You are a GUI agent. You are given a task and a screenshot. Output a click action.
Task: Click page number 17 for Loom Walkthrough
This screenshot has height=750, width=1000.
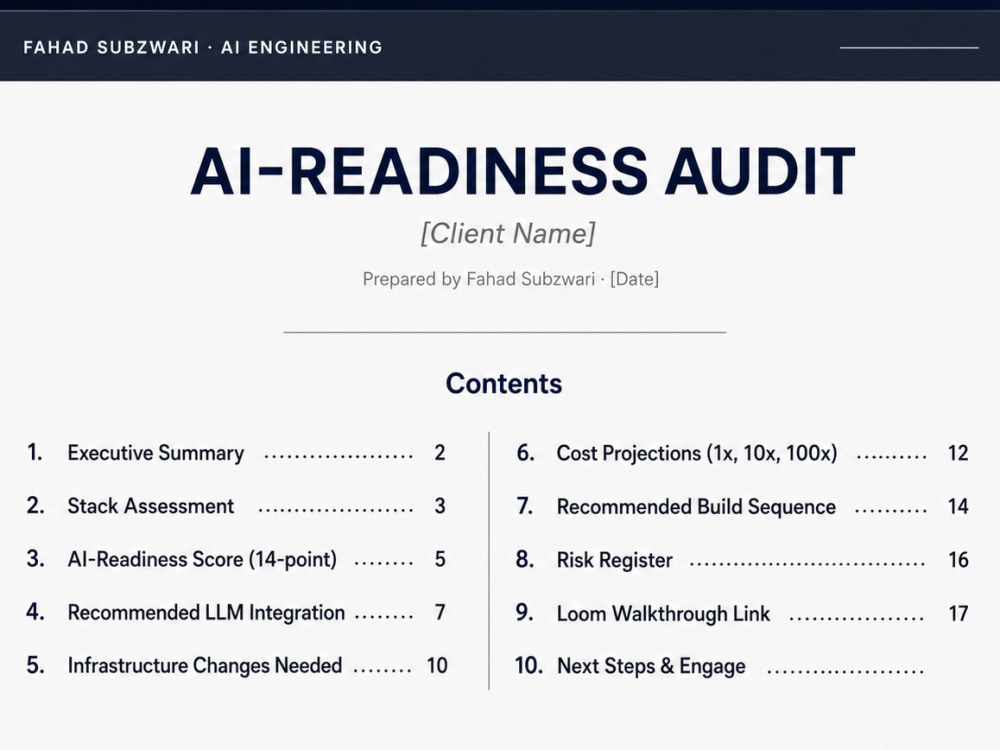(958, 614)
